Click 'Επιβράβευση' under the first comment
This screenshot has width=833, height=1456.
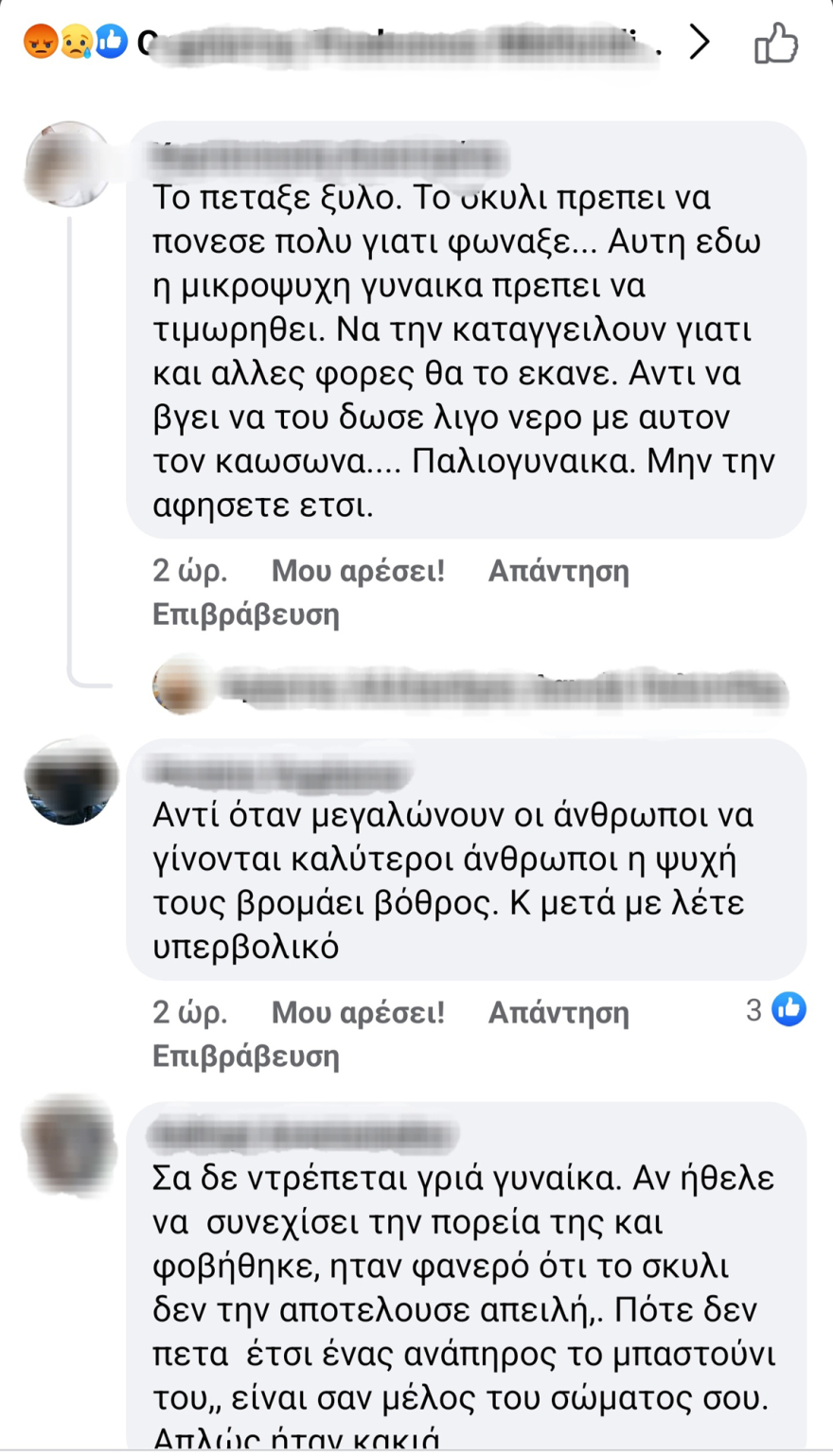coord(245,615)
